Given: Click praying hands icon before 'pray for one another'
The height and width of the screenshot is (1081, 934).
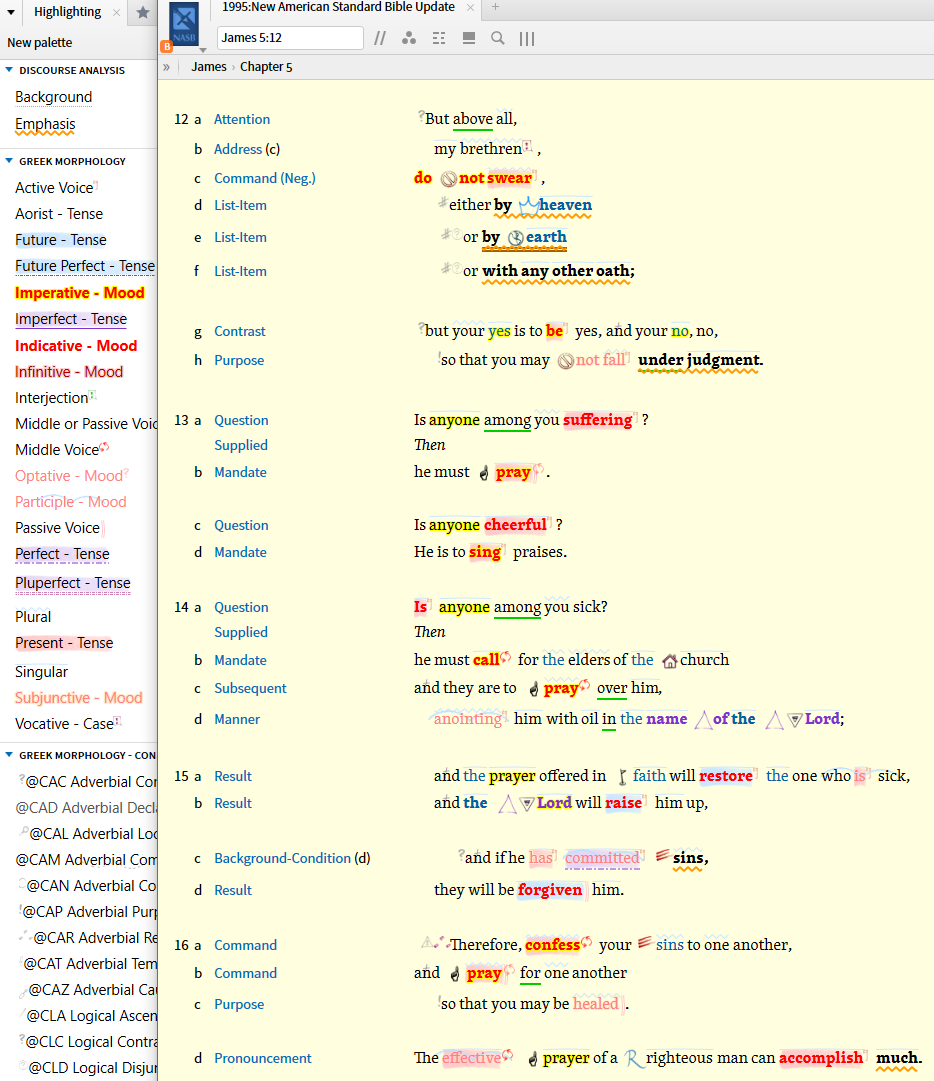Looking at the screenshot, I should point(455,974).
